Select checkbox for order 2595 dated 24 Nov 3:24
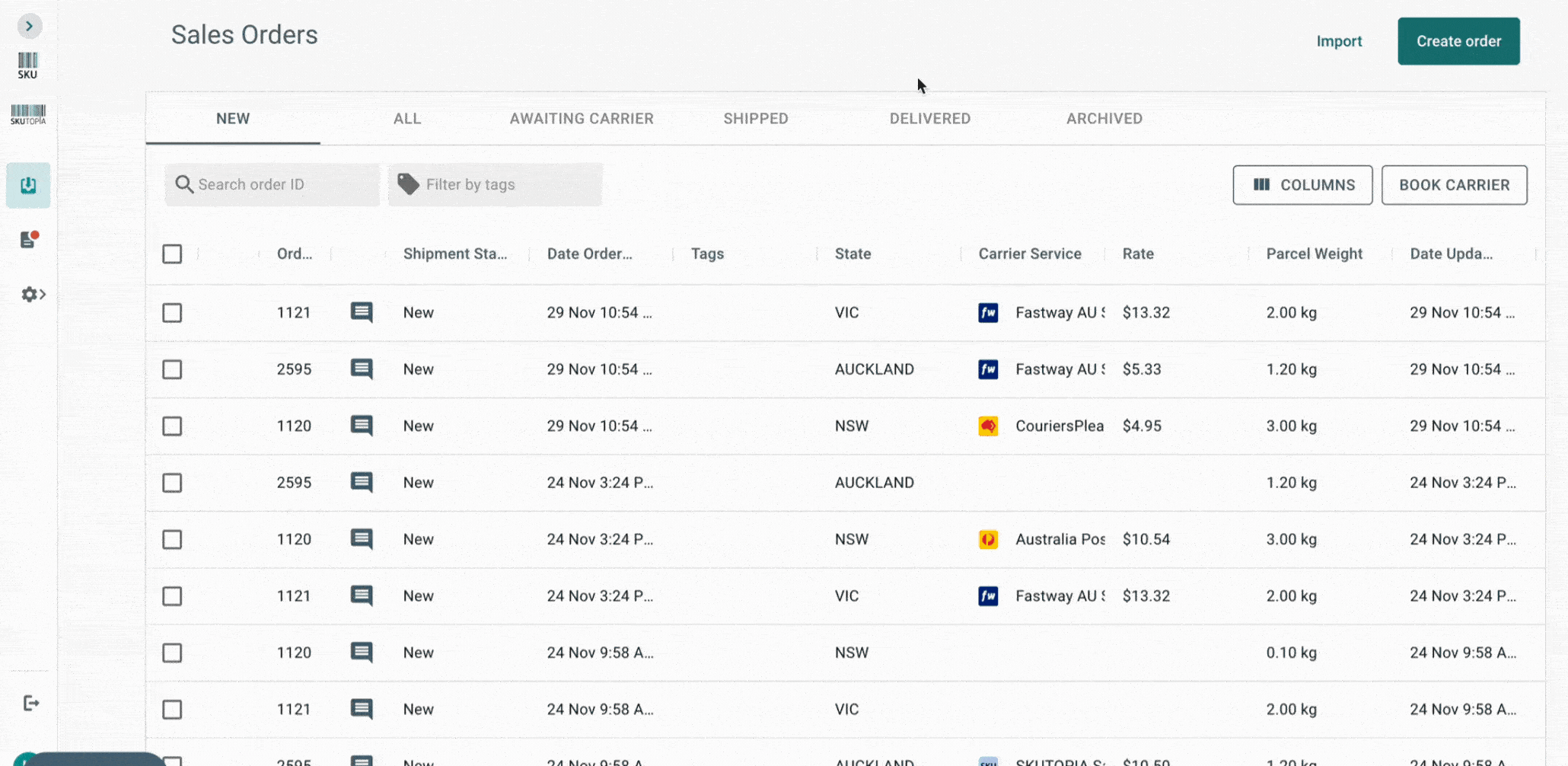 pyautogui.click(x=172, y=483)
